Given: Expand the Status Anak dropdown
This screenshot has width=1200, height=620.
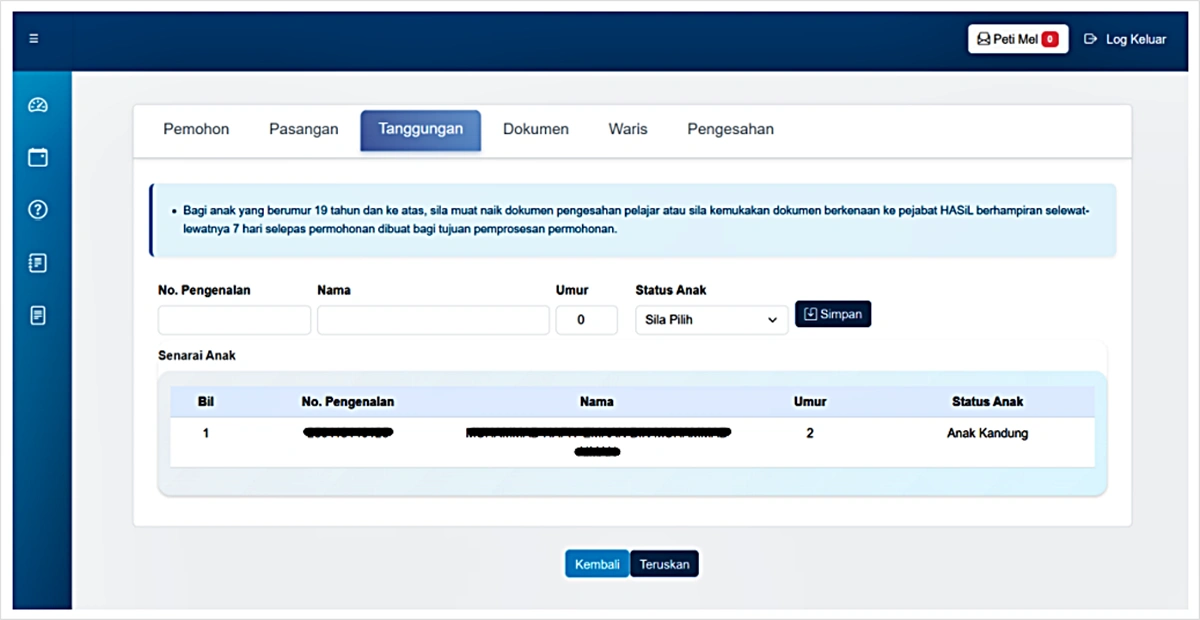Looking at the screenshot, I should [x=711, y=320].
